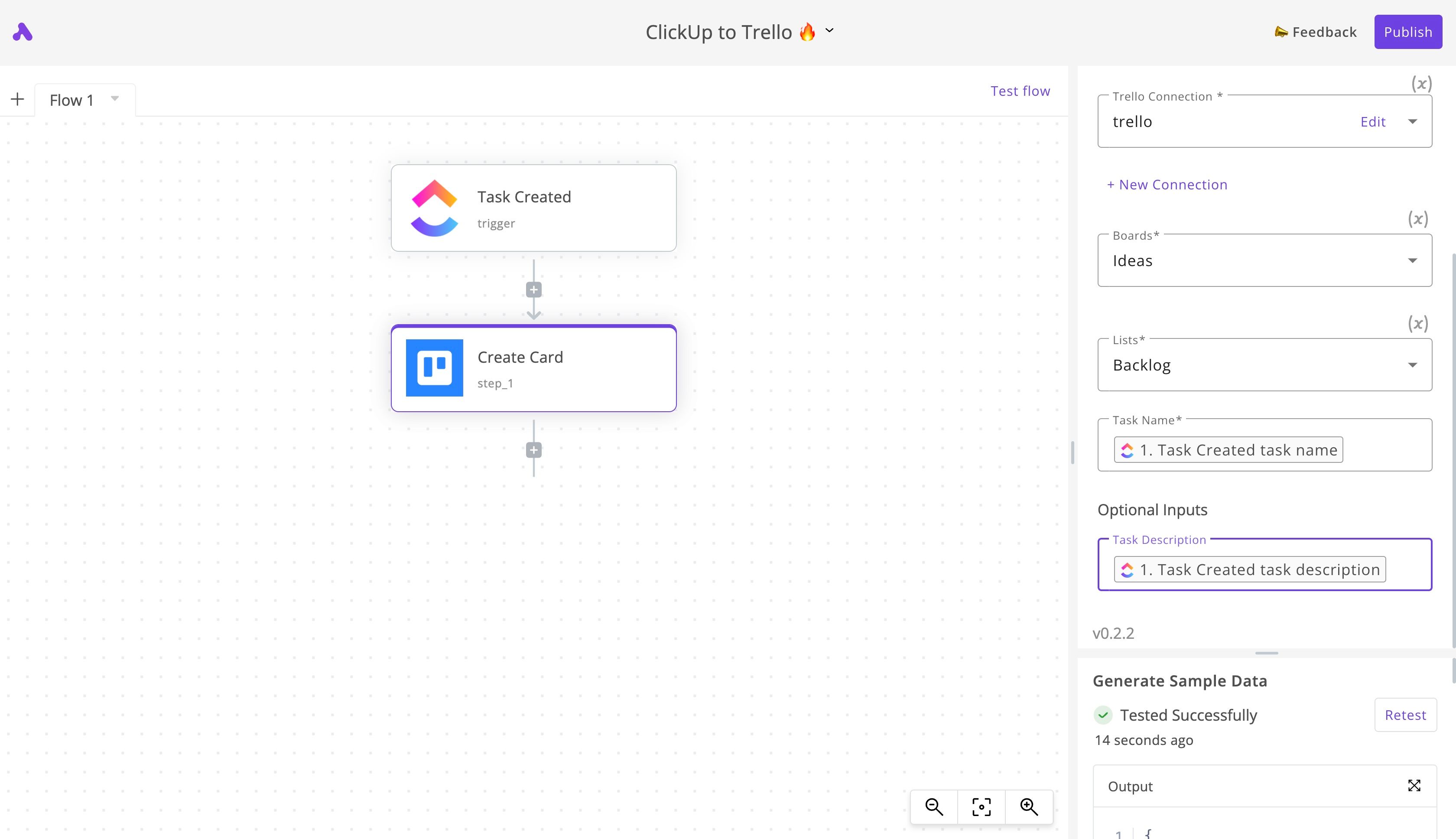
Task: Open the Boards dropdown showing Ideas
Action: click(1265, 260)
